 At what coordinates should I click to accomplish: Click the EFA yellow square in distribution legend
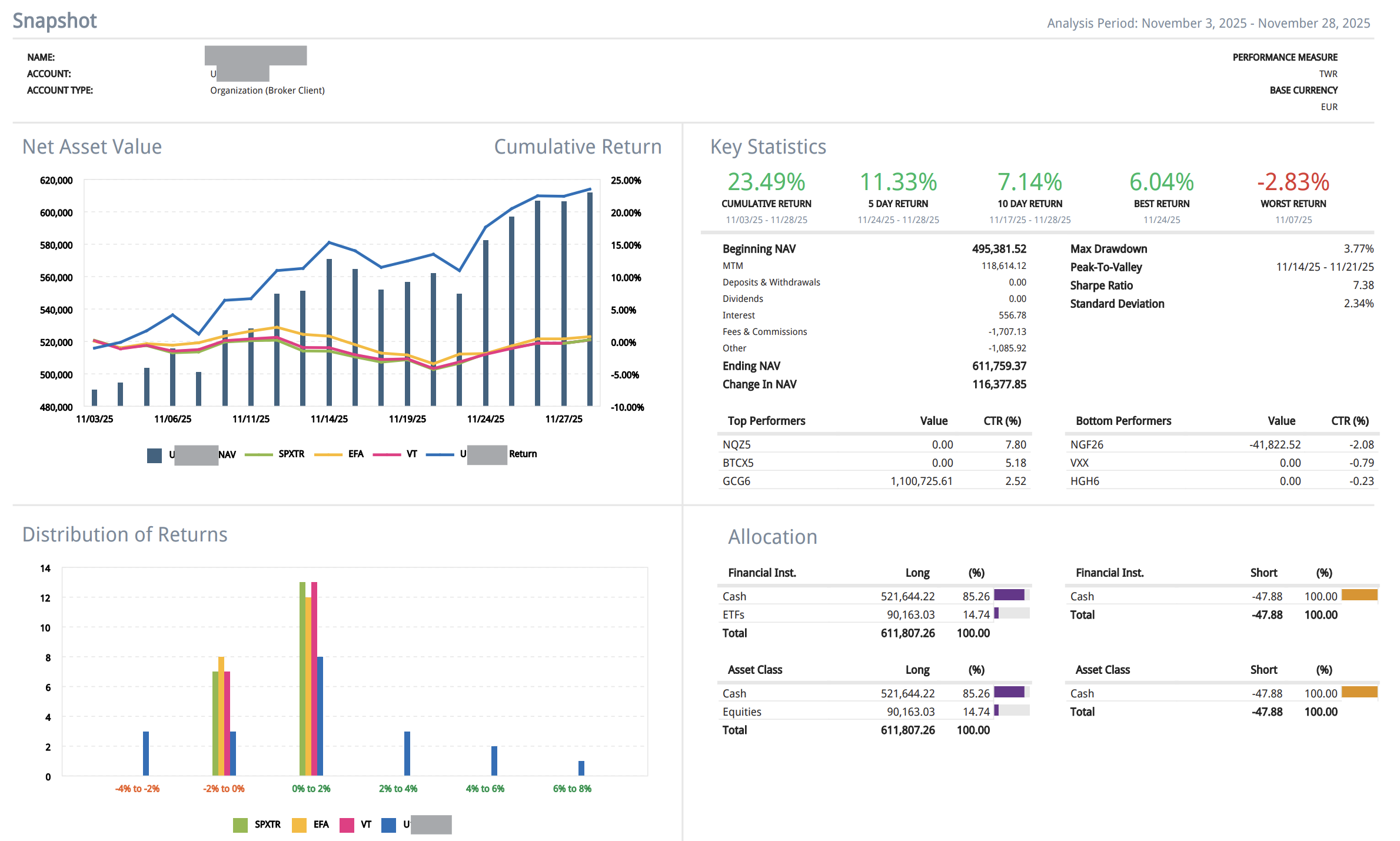click(x=299, y=825)
